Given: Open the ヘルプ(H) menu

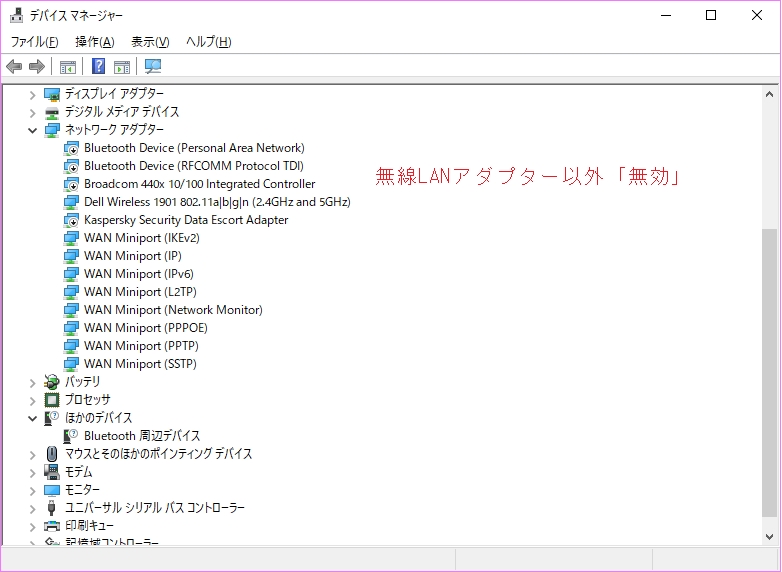Looking at the screenshot, I should tap(208, 42).
